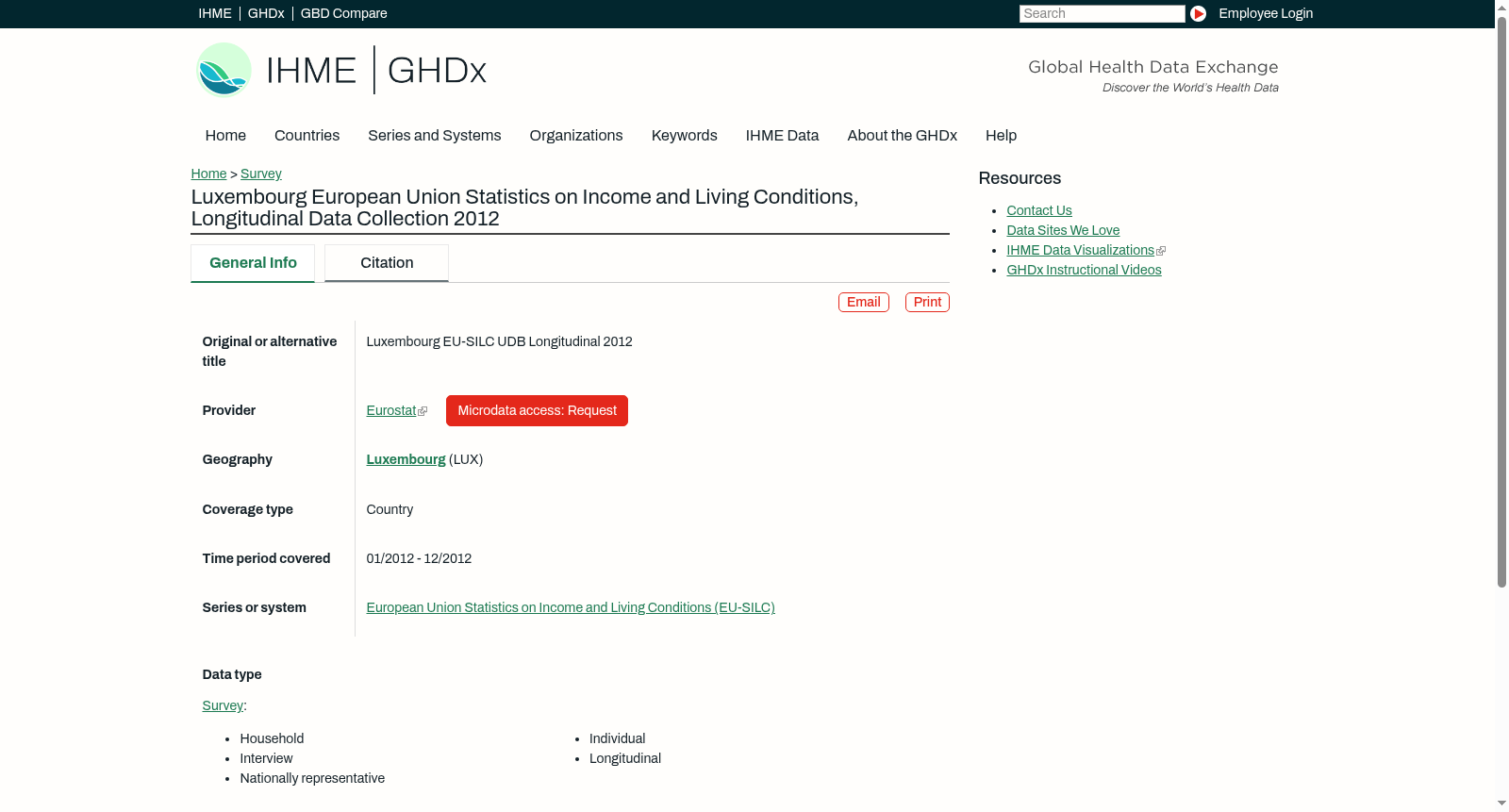Image resolution: width=1509 pixels, height=812 pixels.
Task: Open the Contact Us resource link
Action: coord(1039,211)
